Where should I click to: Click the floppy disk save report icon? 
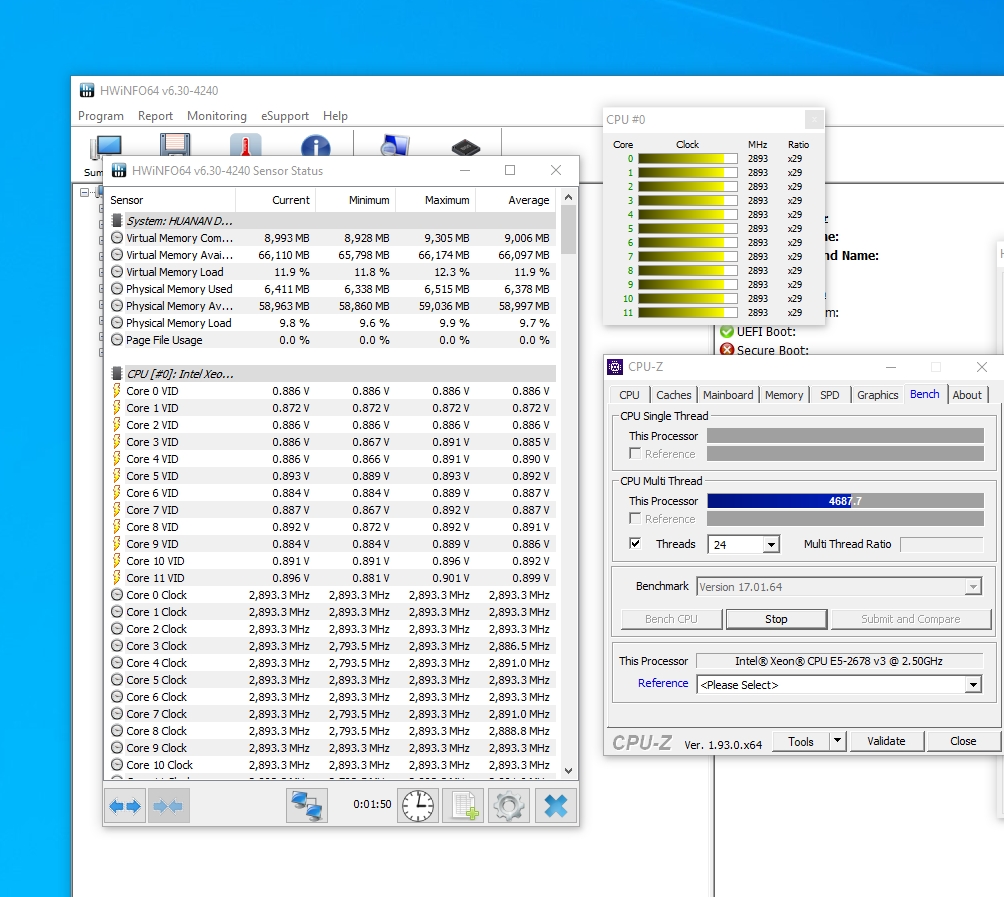coord(175,148)
